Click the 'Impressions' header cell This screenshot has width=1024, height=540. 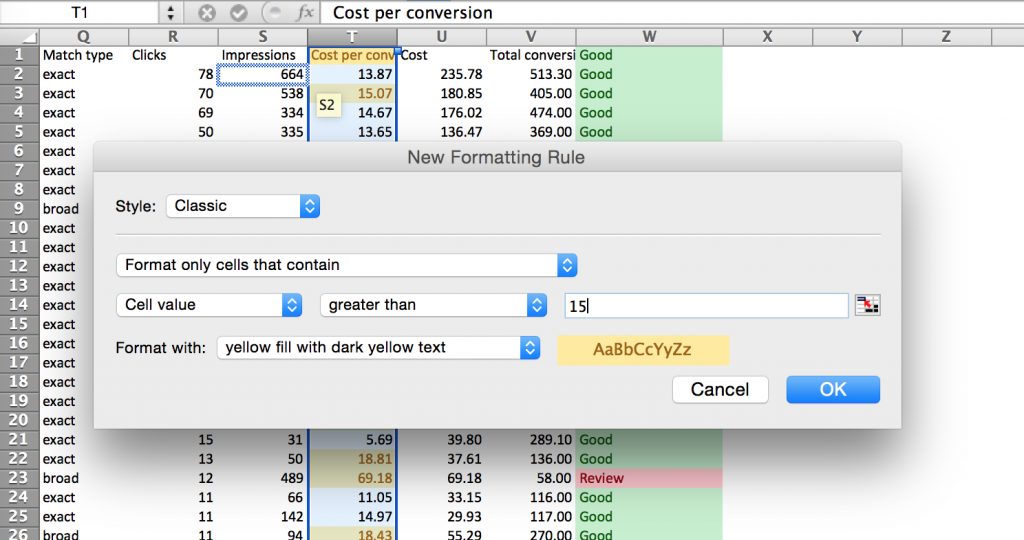[x=263, y=56]
